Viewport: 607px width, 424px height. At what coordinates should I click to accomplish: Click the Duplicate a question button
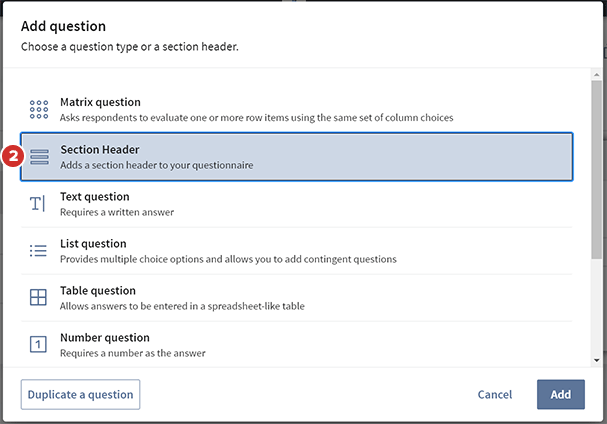[x=80, y=394]
